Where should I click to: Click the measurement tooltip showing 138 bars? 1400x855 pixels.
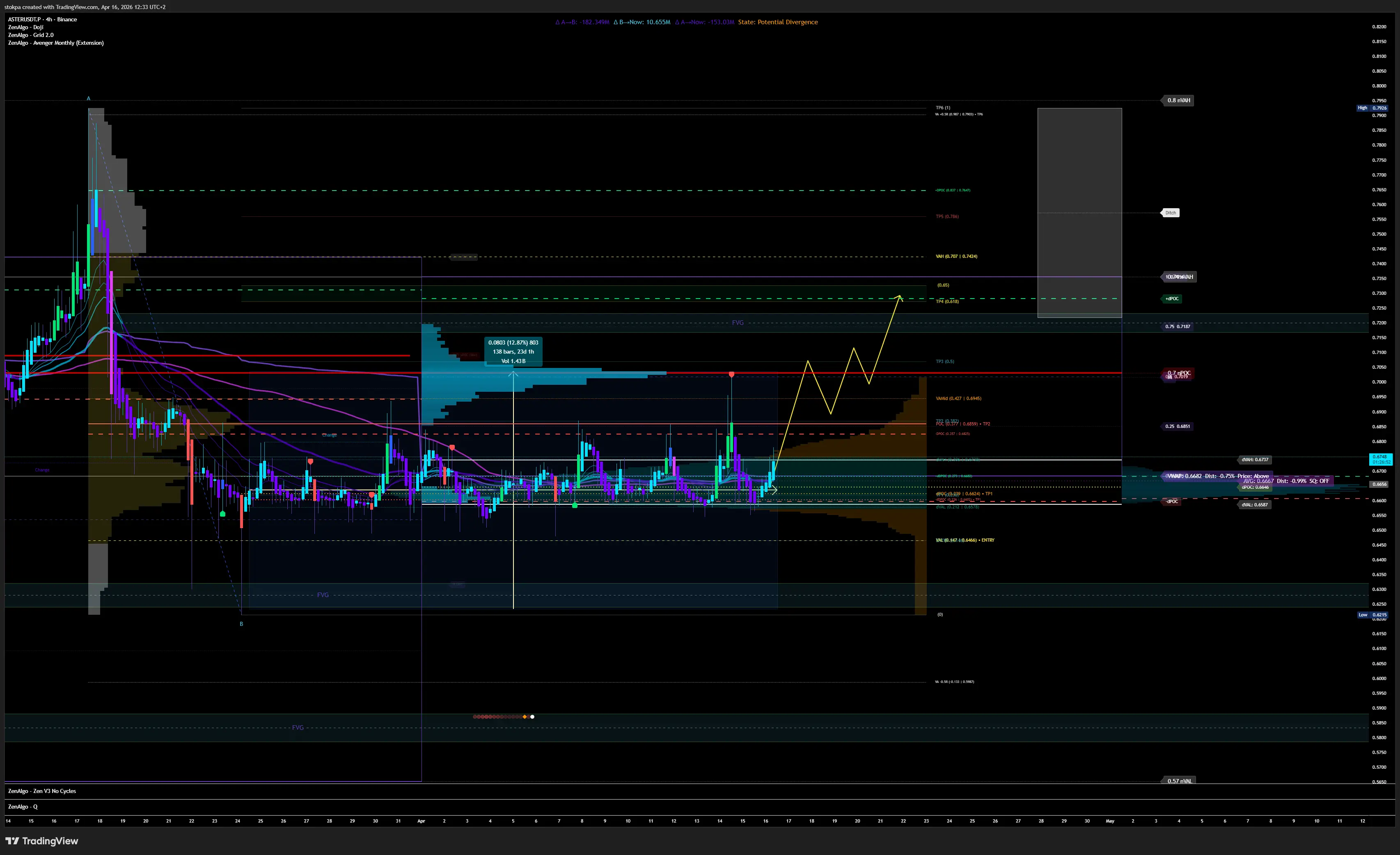pyautogui.click(x=513, y=352)
